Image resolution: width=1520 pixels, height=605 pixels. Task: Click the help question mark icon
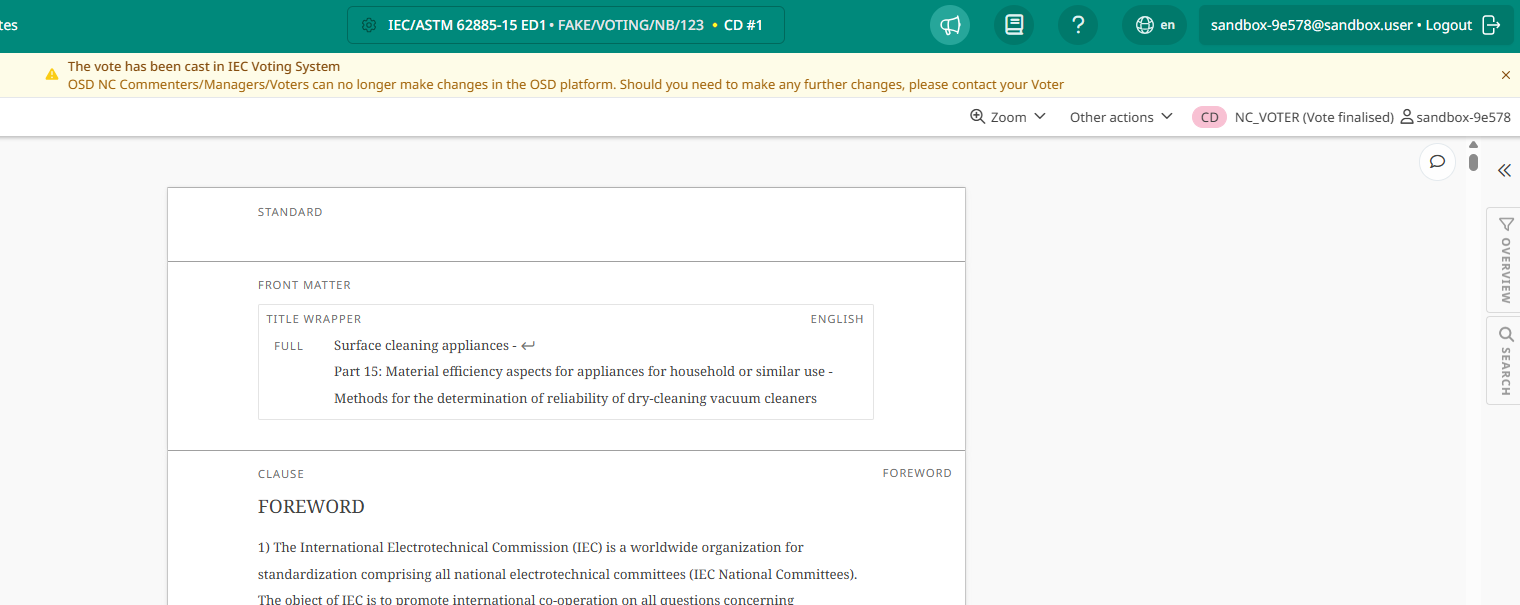point(1078,25)
